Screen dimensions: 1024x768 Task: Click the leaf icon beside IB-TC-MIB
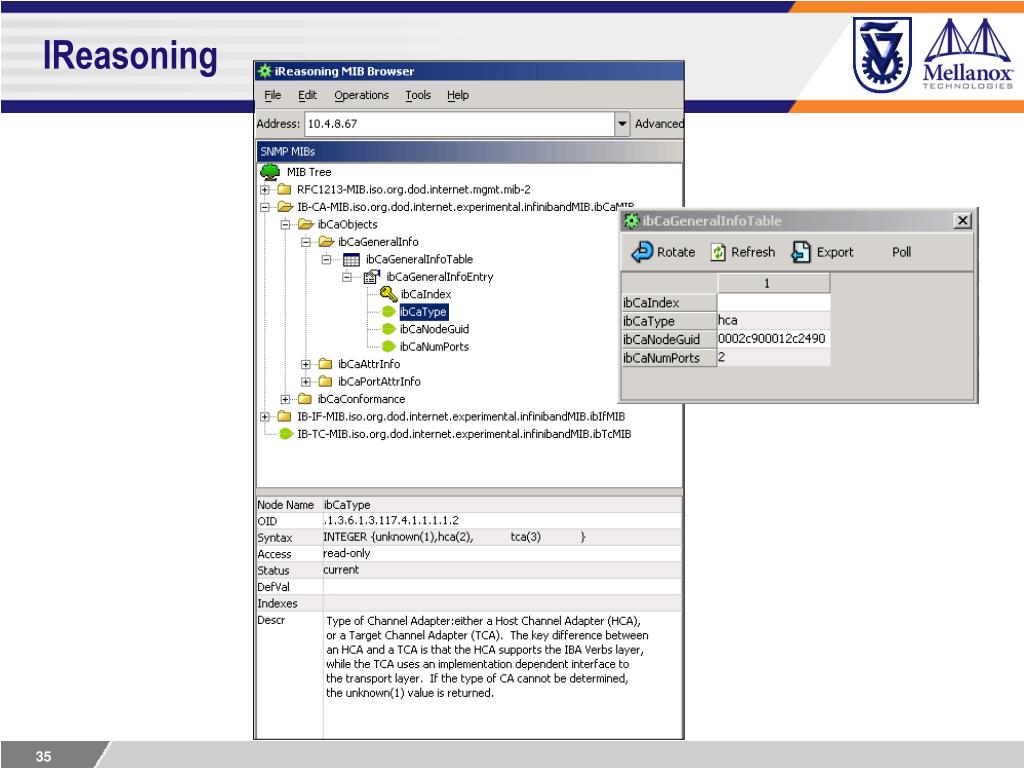tap(285, 434)
